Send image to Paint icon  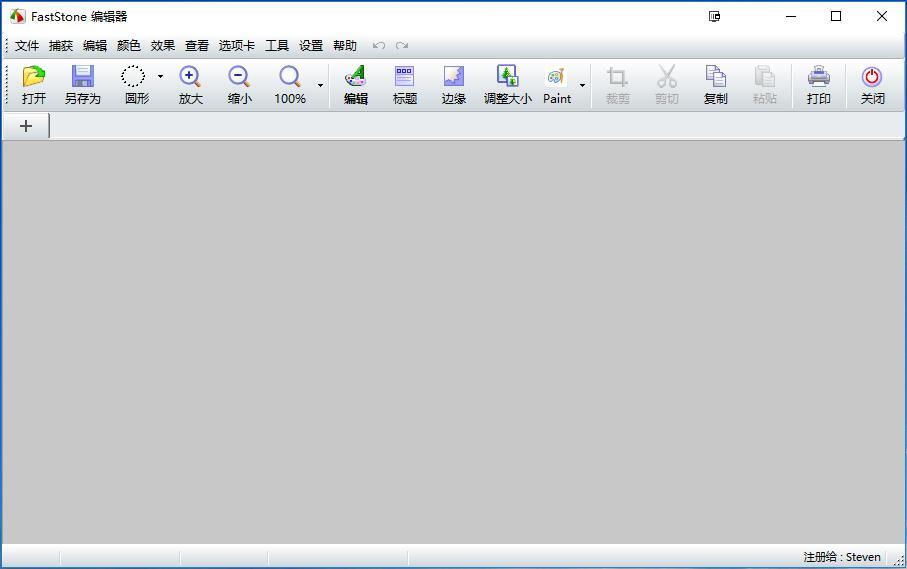point(556,76)
